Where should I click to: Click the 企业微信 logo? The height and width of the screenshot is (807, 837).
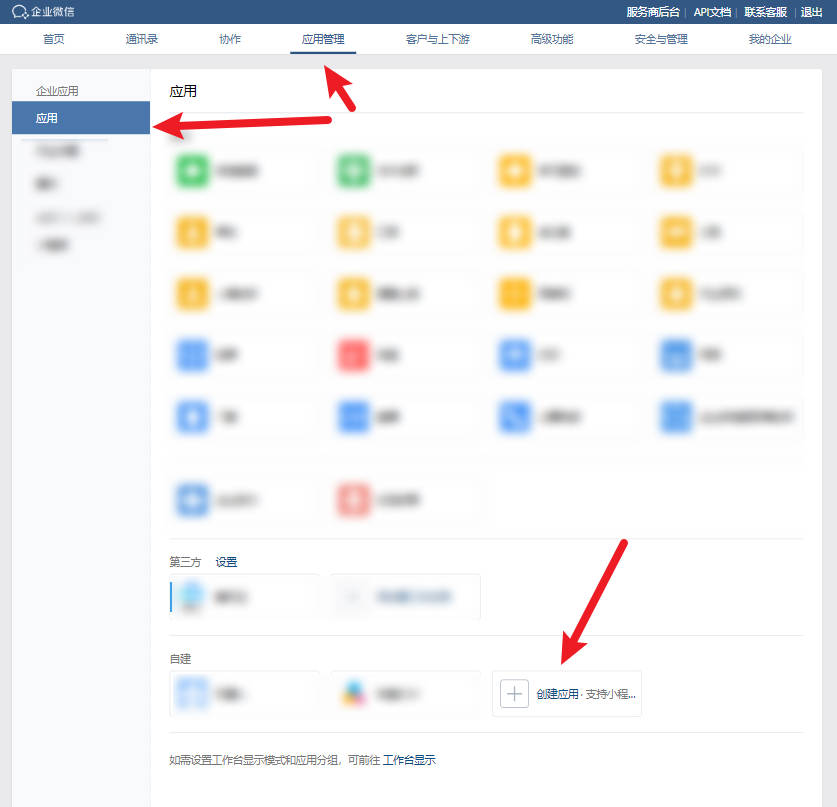(x=43, y=12)
